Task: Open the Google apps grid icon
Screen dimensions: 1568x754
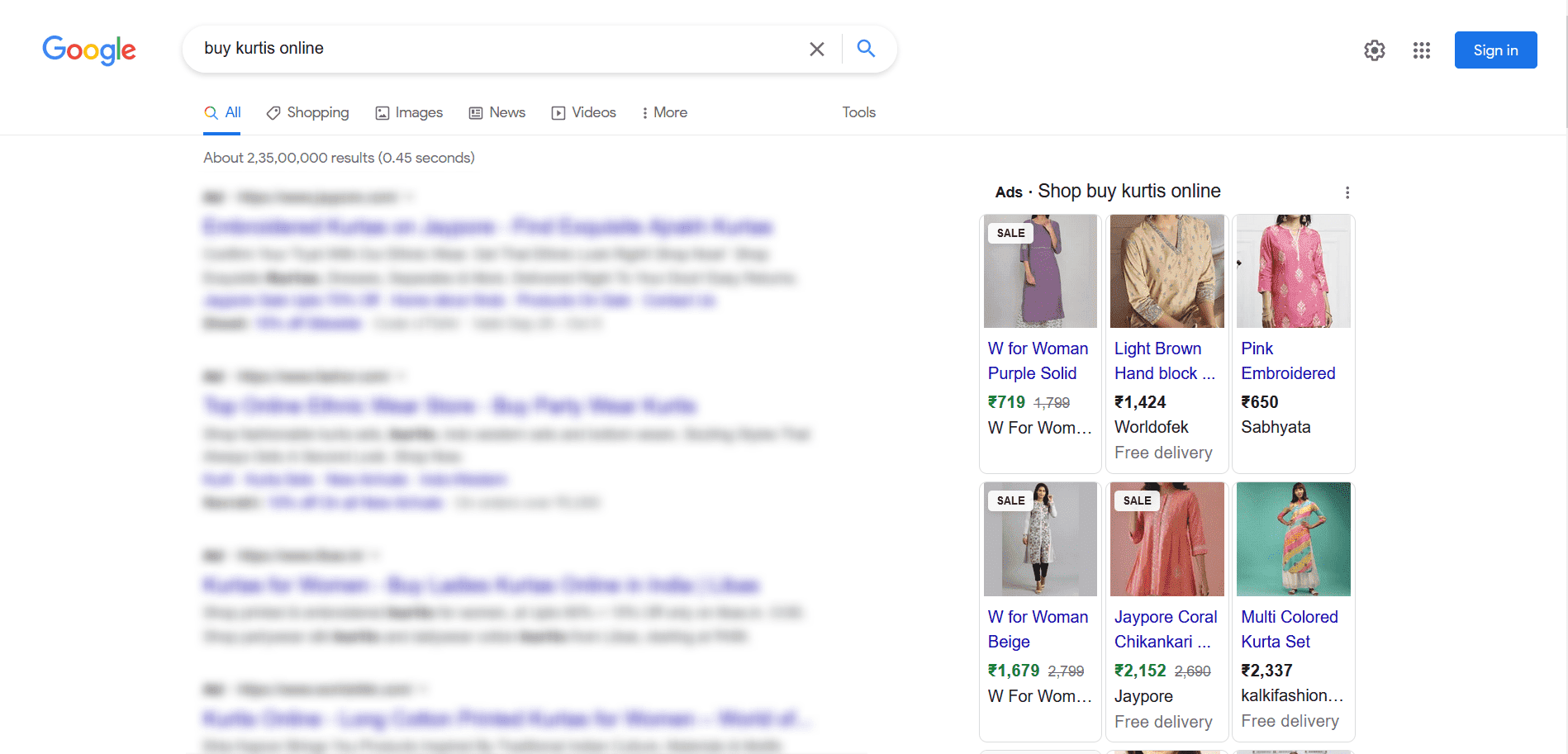Action: pyautogui.click(x=1422, y=50)
